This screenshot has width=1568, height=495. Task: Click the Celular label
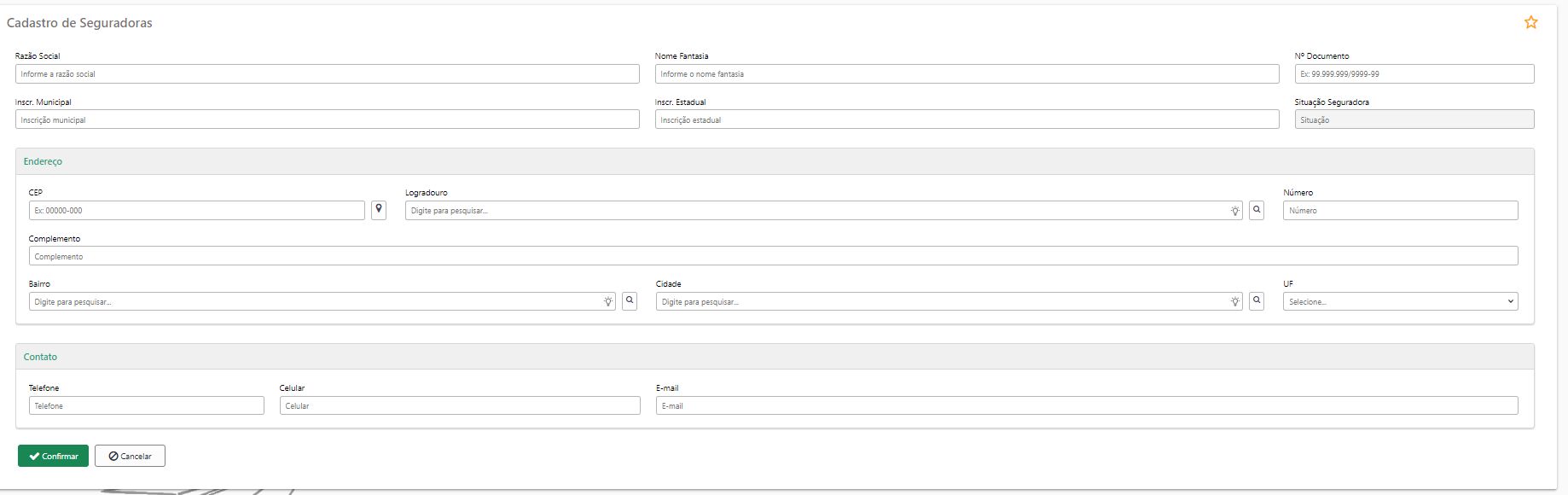point(292,388)
